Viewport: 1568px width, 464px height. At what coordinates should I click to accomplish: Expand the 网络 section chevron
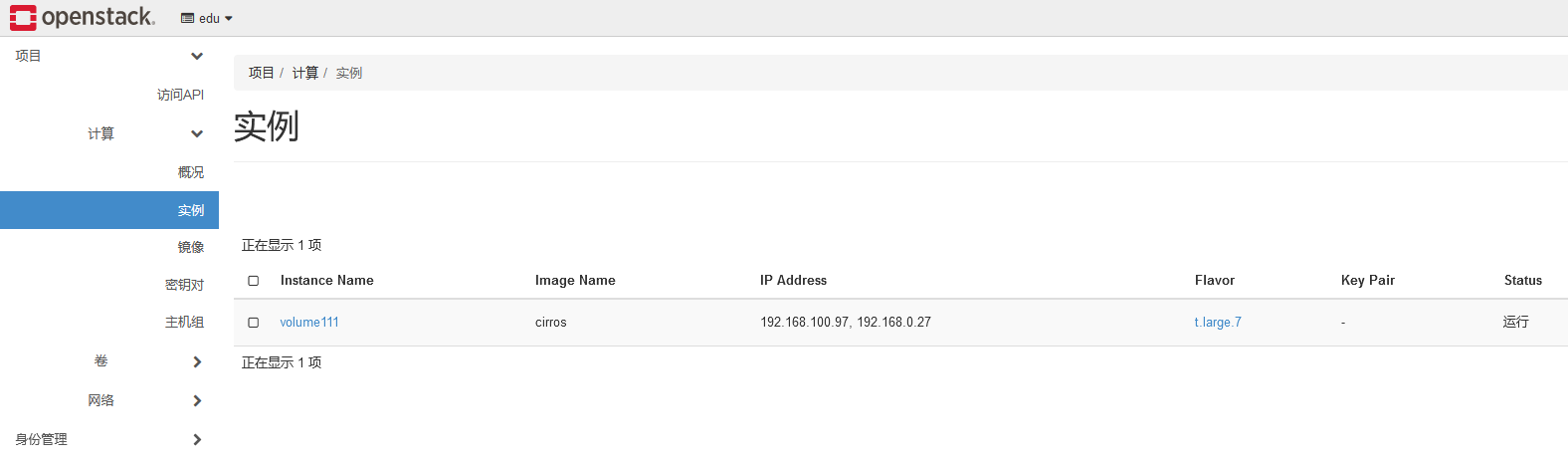point(197,400)
